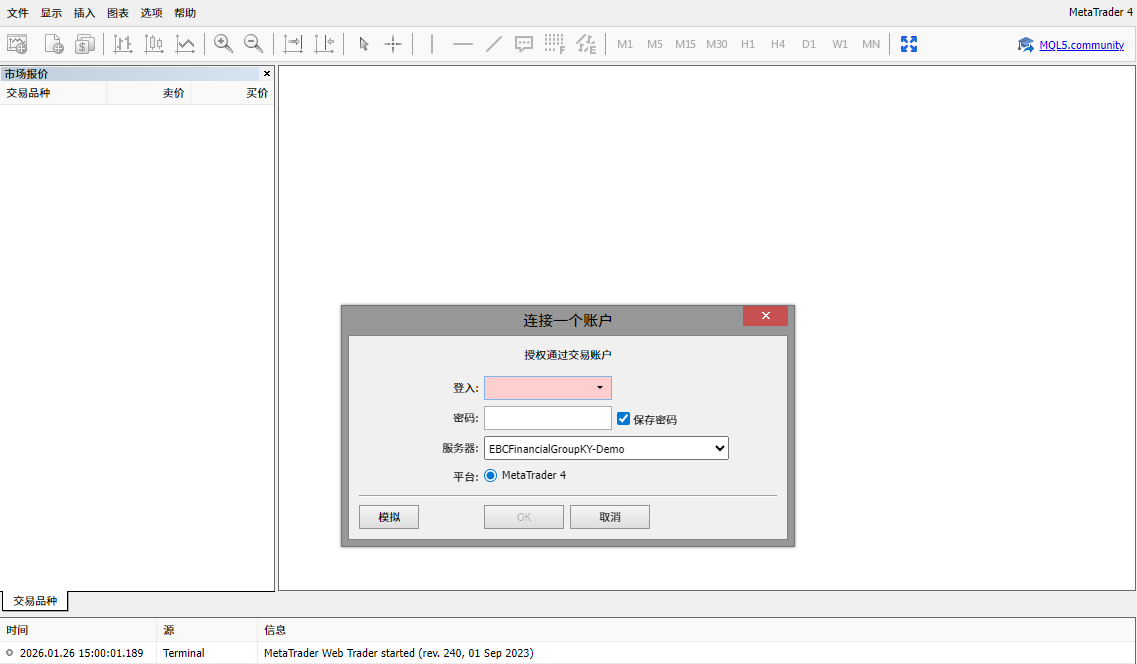
Task: Switch to the 交易品种 bottom tab
Action: tap(35, 601)
